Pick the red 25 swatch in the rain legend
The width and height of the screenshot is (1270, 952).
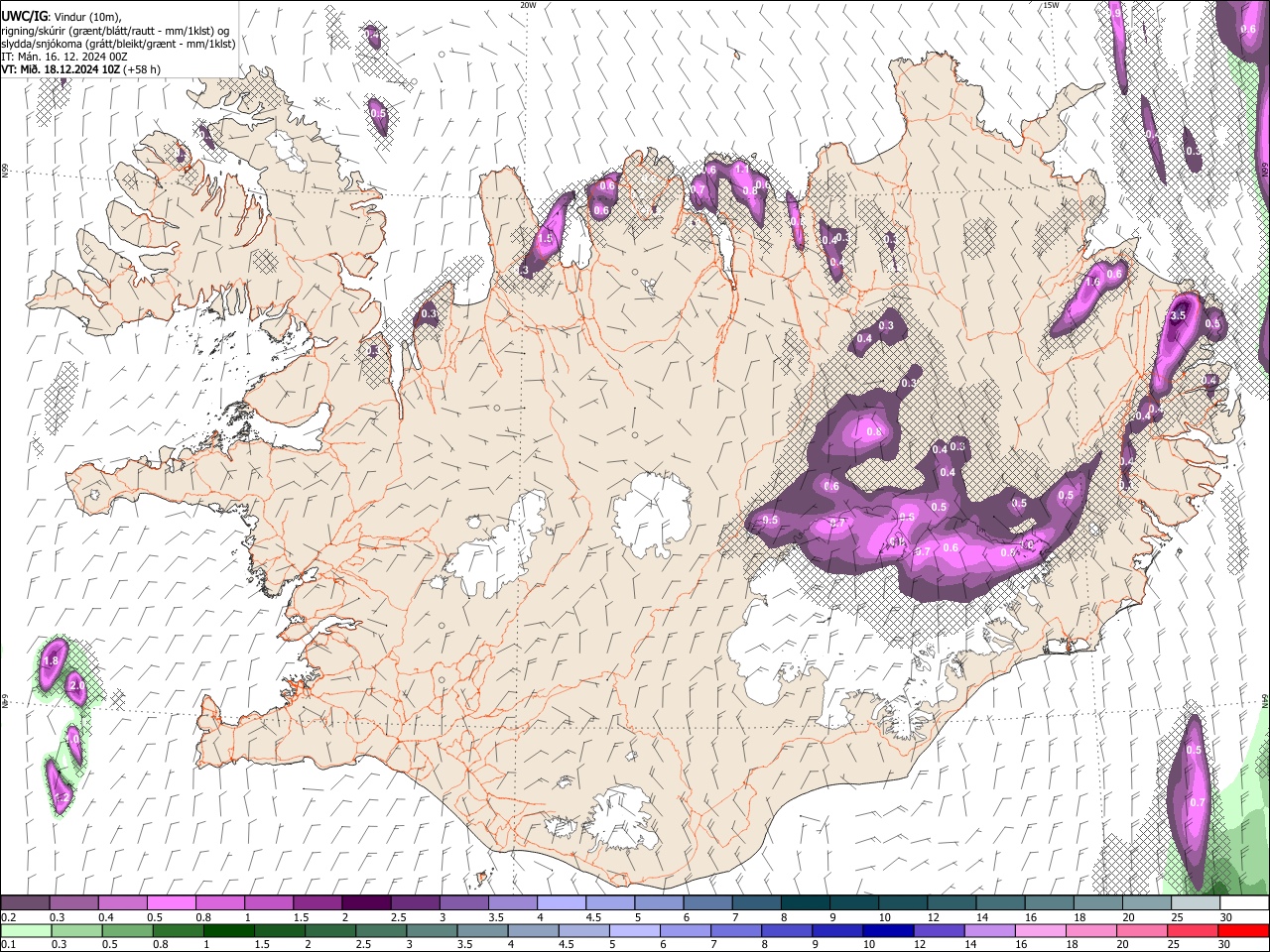click(x=1191, y=930)
